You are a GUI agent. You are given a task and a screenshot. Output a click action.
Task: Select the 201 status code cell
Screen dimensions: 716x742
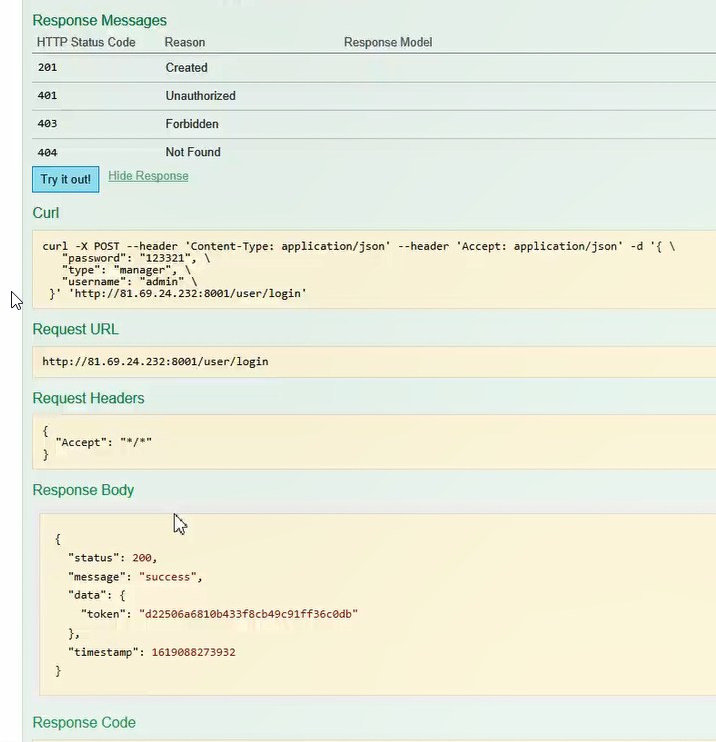(x=47, y=68)
